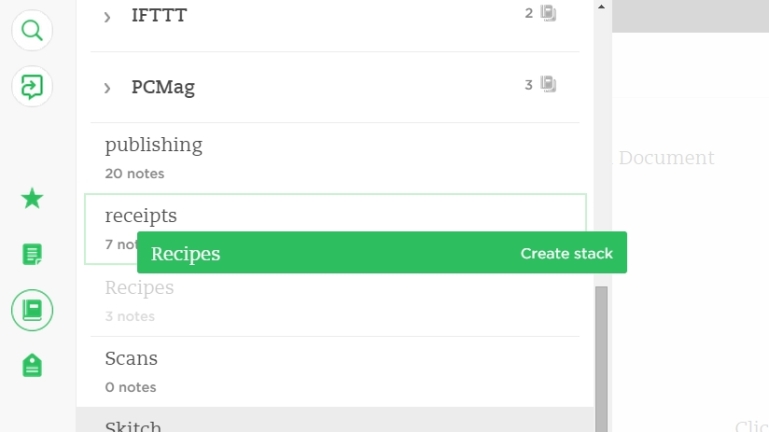Open Work Chat icon in sidebar
The image size is (769, 432).
32,86
